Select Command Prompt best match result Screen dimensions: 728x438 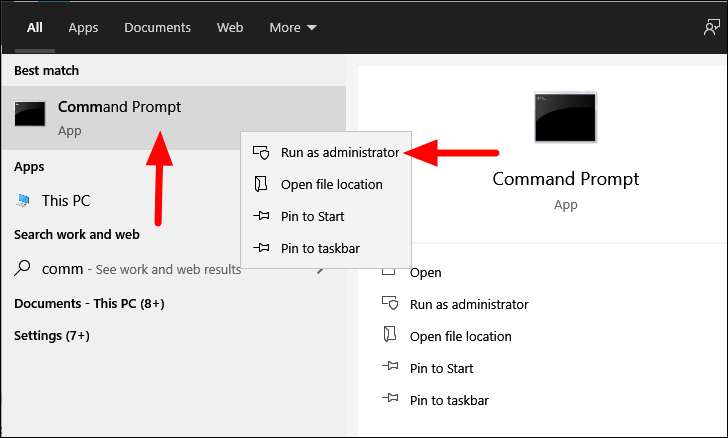174,118
